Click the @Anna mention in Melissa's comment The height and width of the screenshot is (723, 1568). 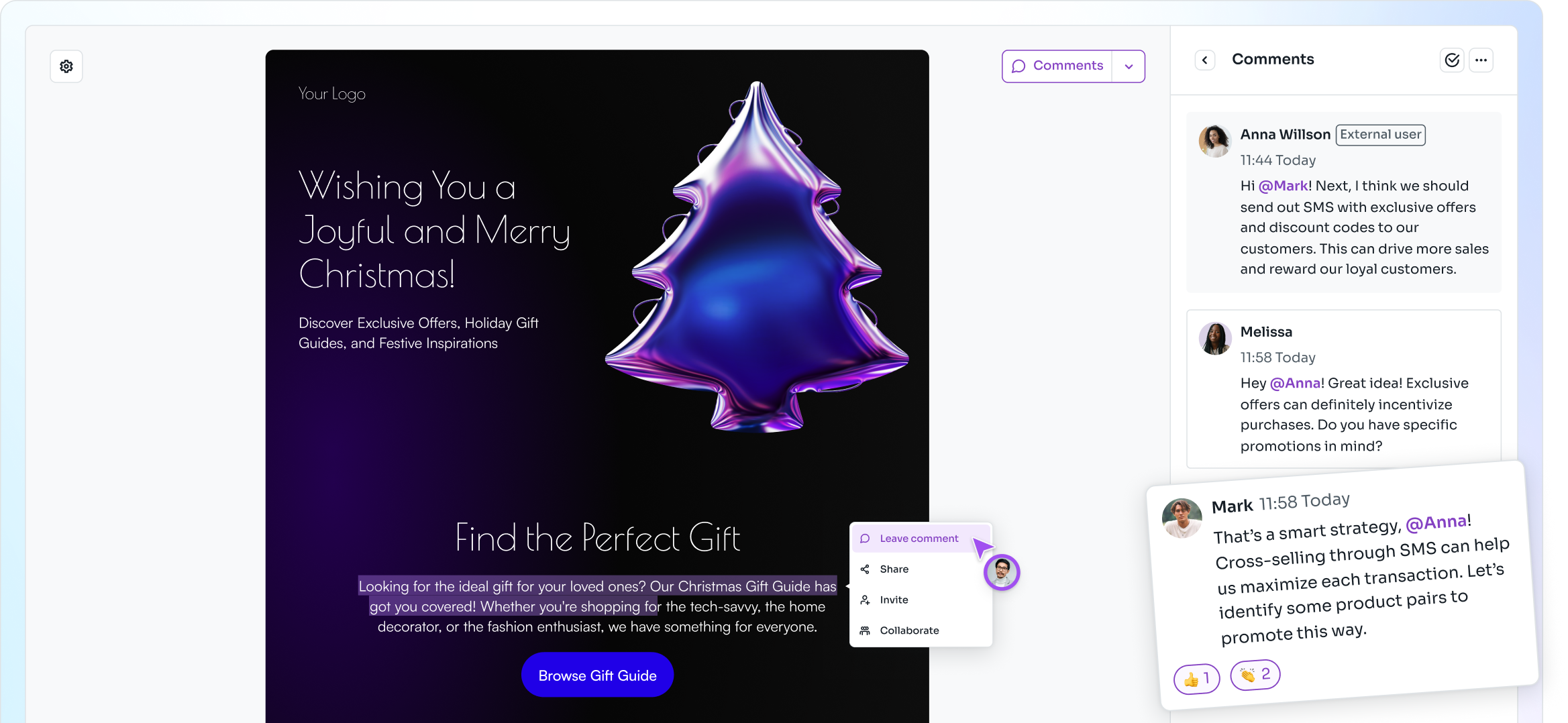tap(1295, 383)
